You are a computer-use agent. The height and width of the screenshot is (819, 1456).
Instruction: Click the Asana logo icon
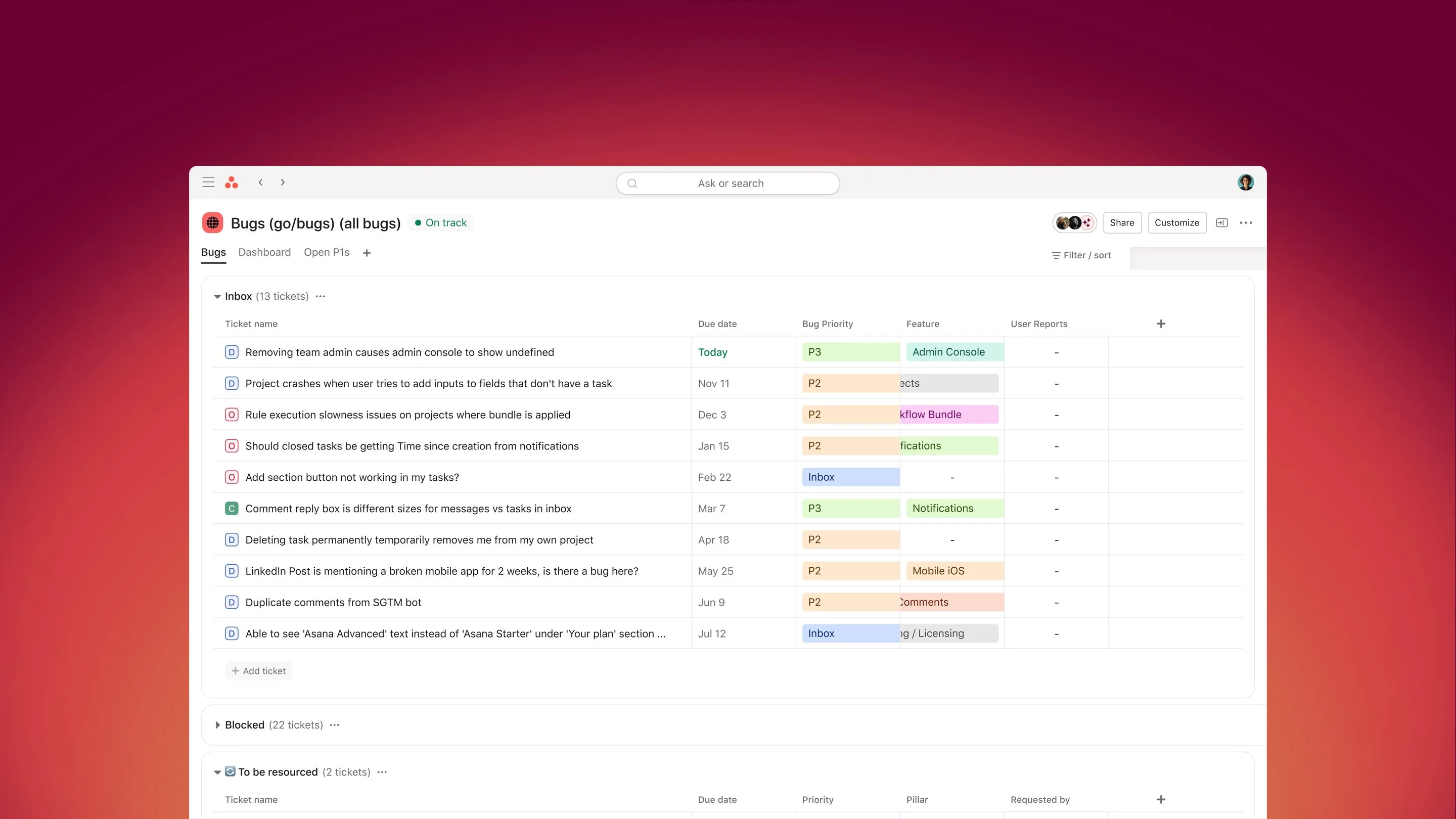(231, 182)
